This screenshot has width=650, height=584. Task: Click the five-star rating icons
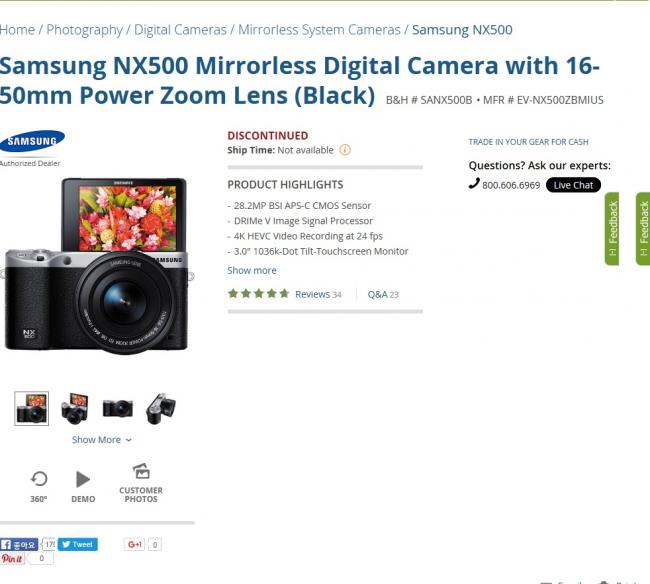(258, 294)
